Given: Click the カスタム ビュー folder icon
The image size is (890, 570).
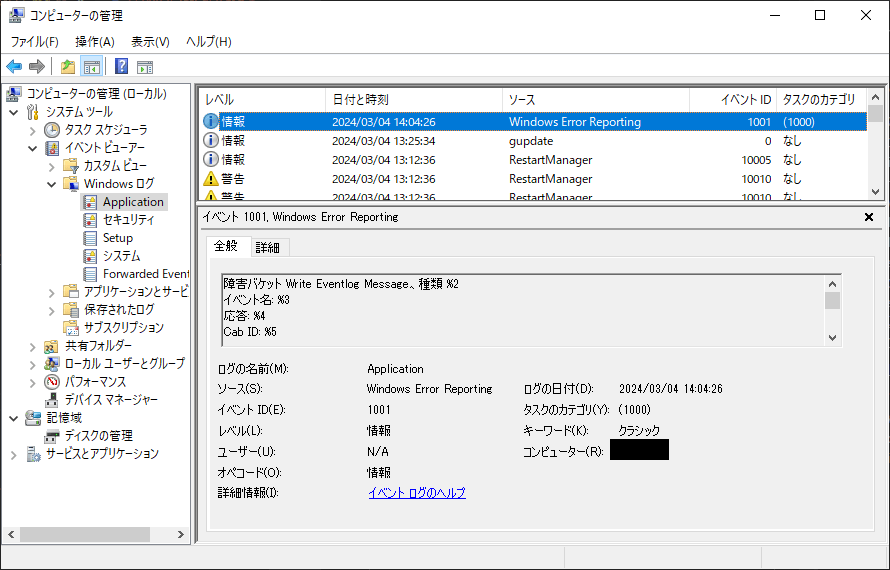Looking at the screenshot, I should [70, 166].
